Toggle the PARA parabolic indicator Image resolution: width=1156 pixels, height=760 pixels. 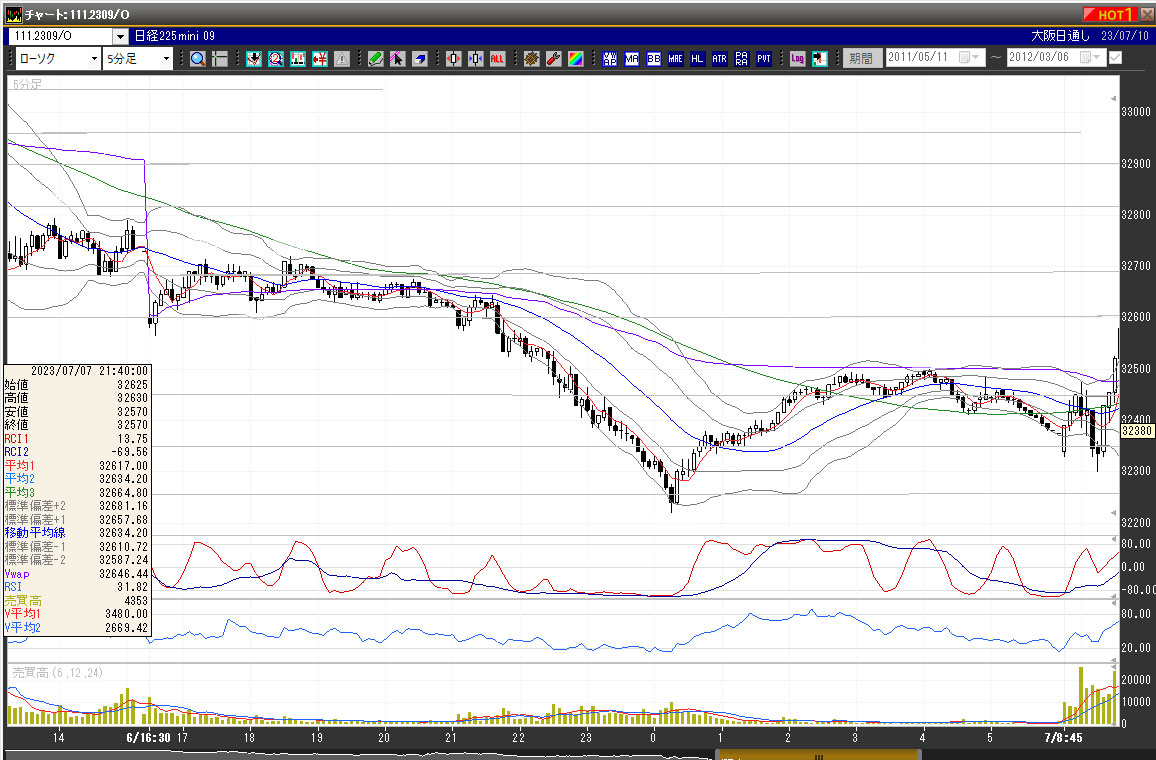tap(742, 59)
